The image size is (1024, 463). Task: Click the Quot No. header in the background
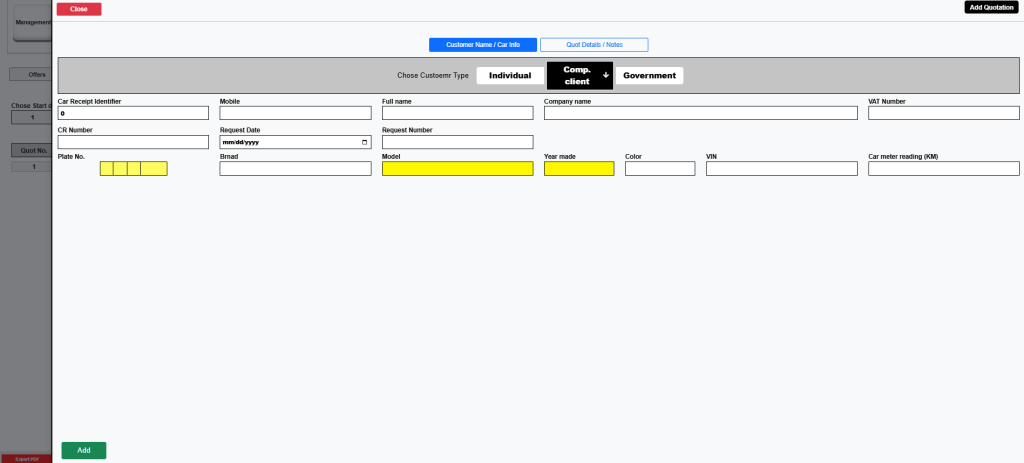31,150
